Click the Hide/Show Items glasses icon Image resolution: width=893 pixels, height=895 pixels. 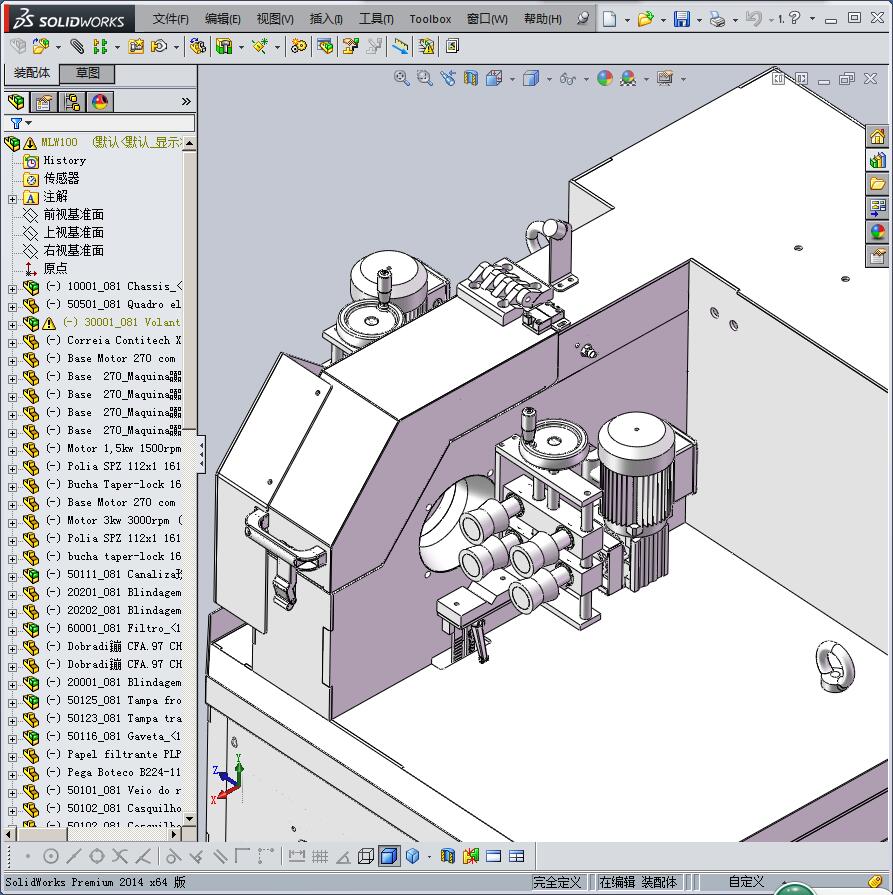(x=567, y=79)
